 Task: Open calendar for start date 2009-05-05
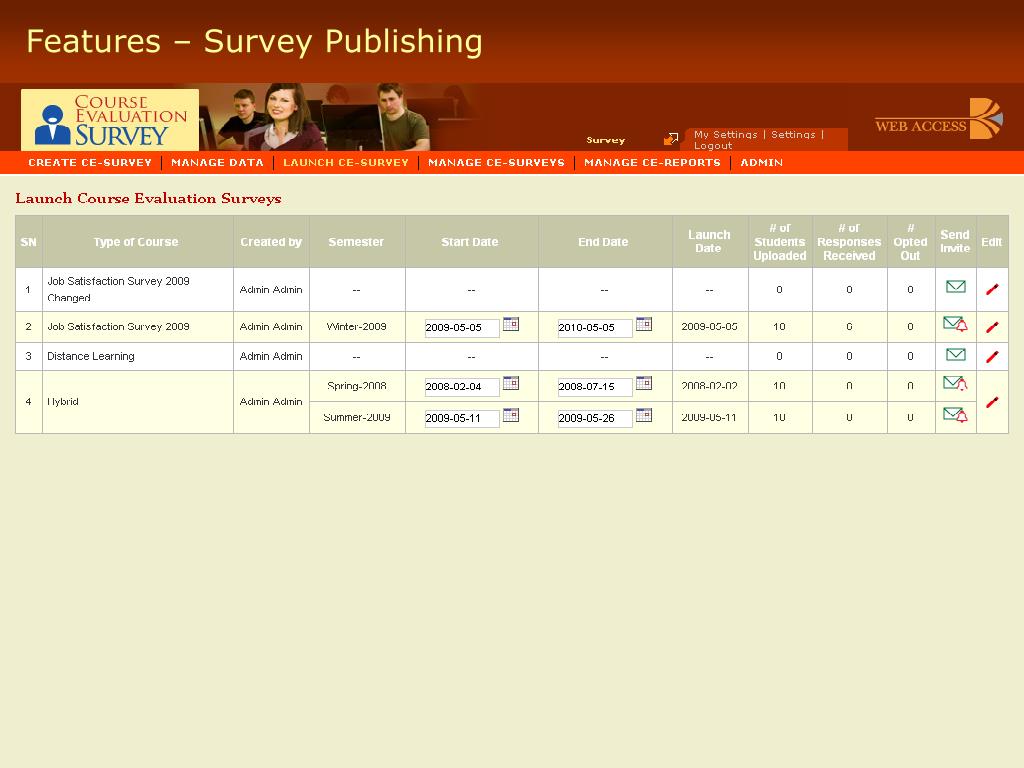(x=511, y=324)
